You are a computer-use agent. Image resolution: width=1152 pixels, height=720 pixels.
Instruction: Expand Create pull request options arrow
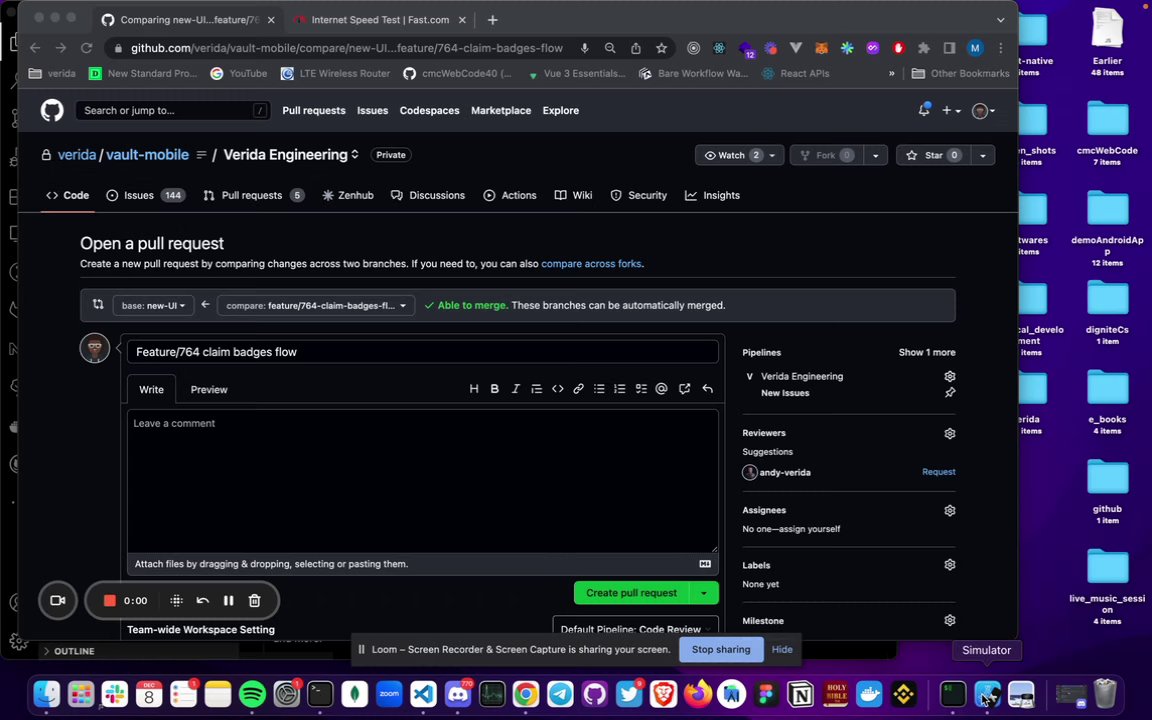(704, 593)
